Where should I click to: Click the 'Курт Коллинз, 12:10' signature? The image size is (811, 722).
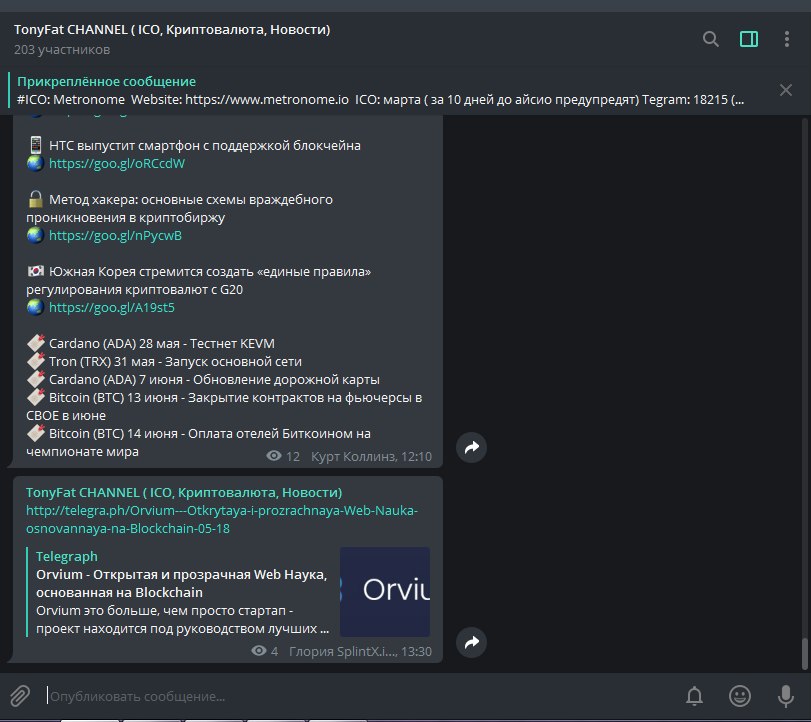[x=371, y=456]
